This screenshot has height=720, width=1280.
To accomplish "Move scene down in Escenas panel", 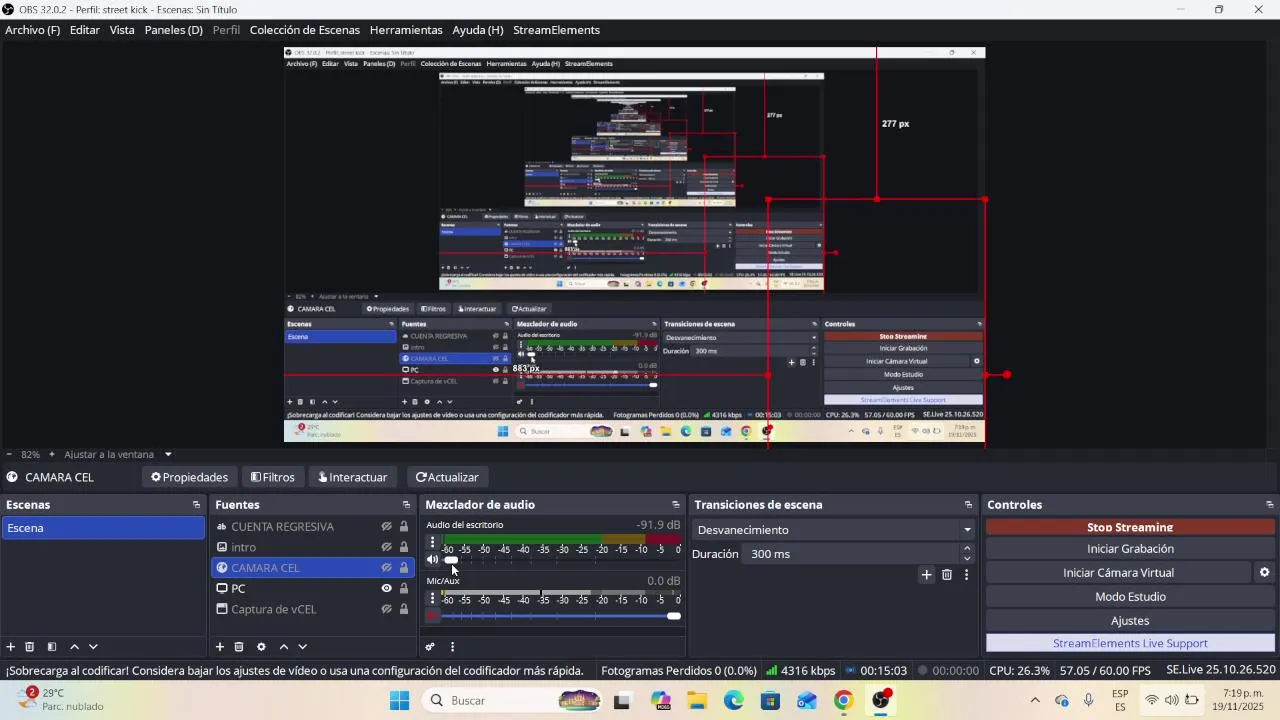I will [x=93, y=647].
